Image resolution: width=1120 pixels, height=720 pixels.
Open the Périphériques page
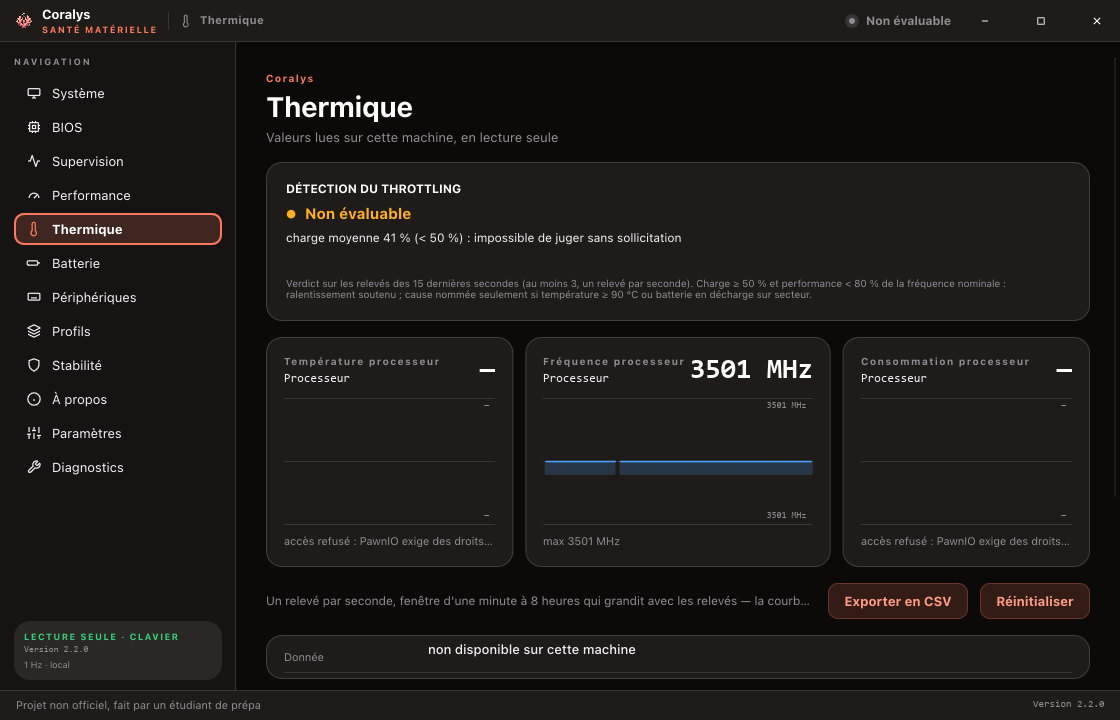(x=118, y=297)
